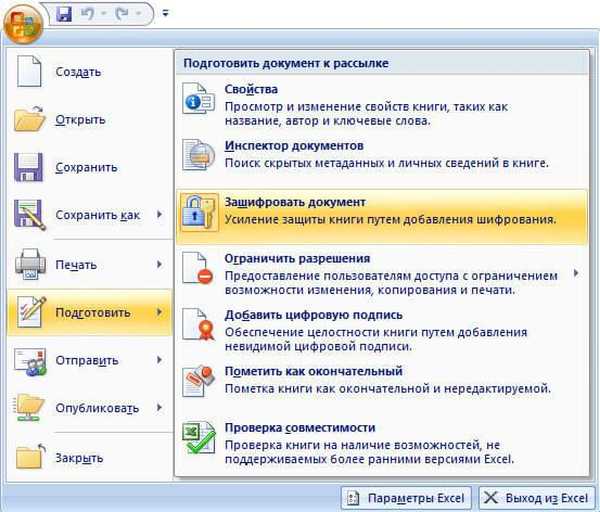Select the Открыть menu item
This screenshot has width=600, height=512.
coord(90,119)
